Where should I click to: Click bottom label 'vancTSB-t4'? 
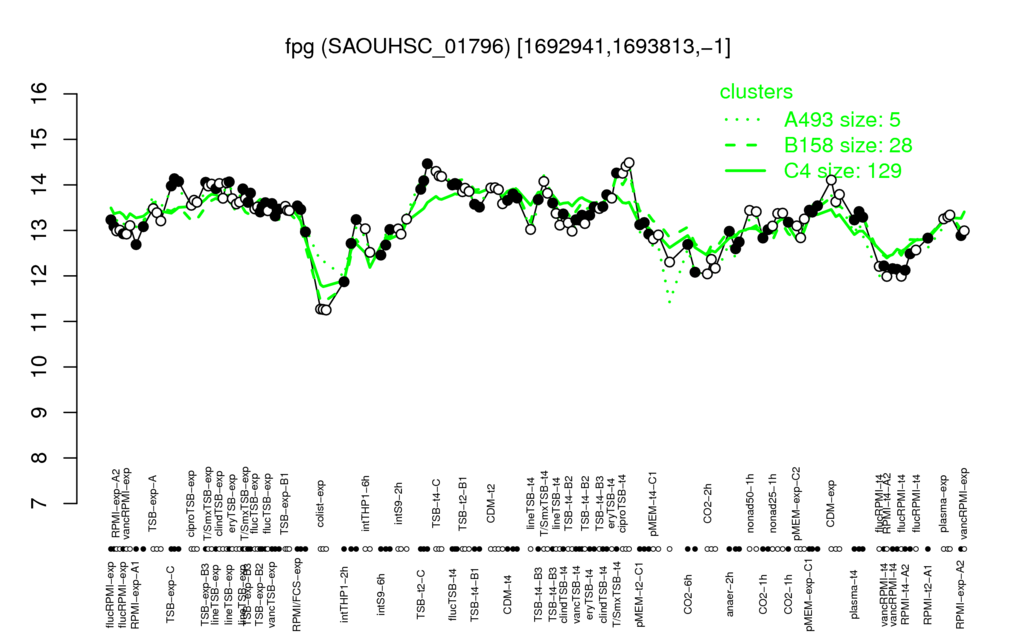point(576,592)
